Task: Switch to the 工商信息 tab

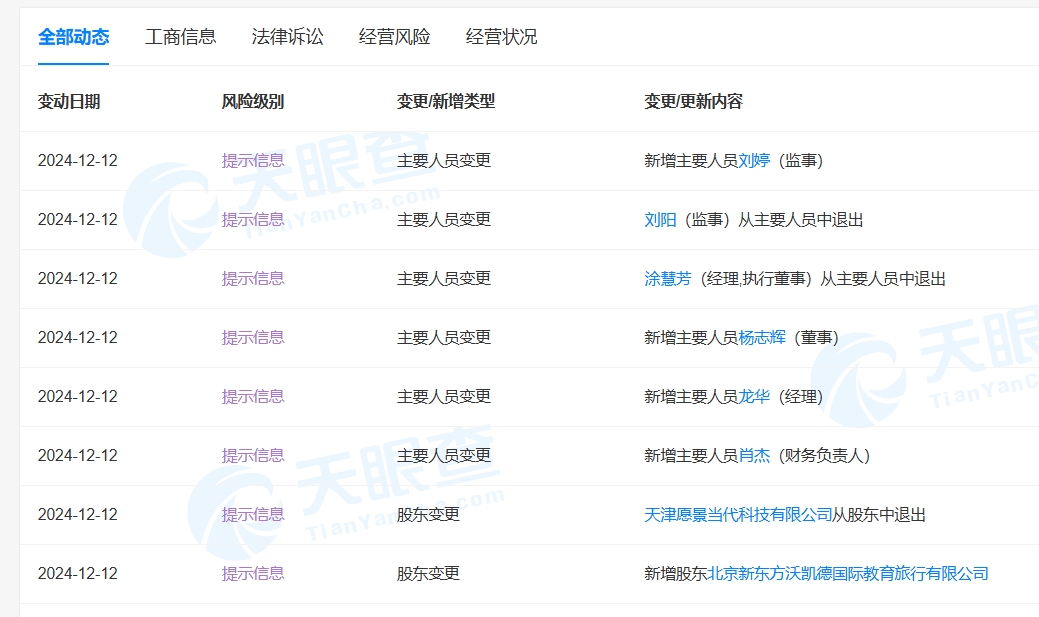Action: (182, 37)
